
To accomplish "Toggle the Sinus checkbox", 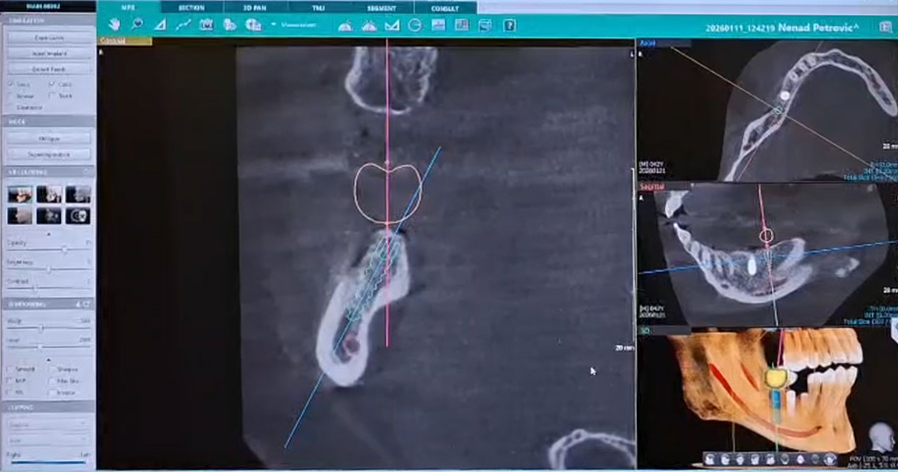I will (x=10, y=84).
